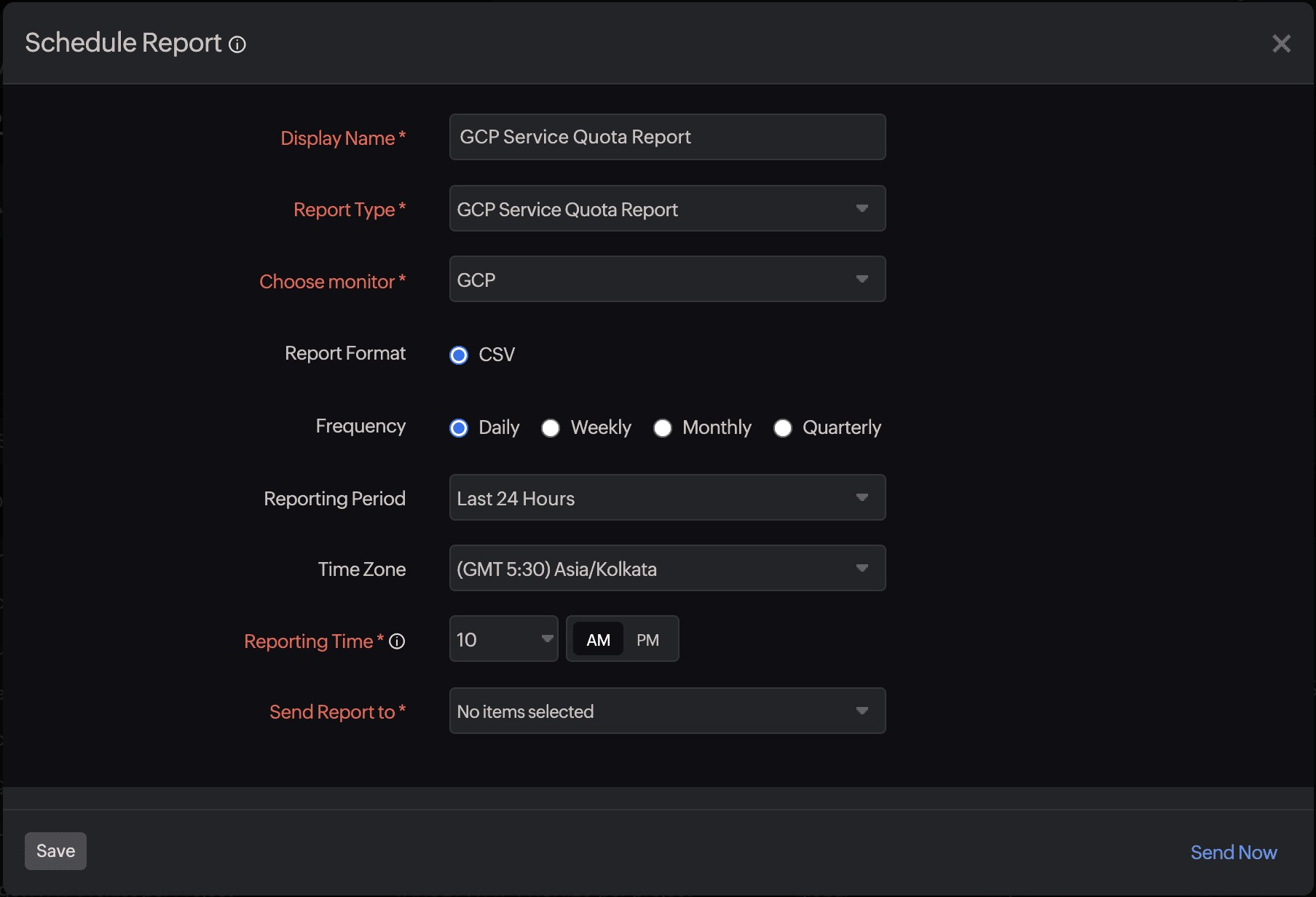Viewport: 1316px width, 897px height.
Task: Choose Weekly frequency option
Action: [551, 428]
